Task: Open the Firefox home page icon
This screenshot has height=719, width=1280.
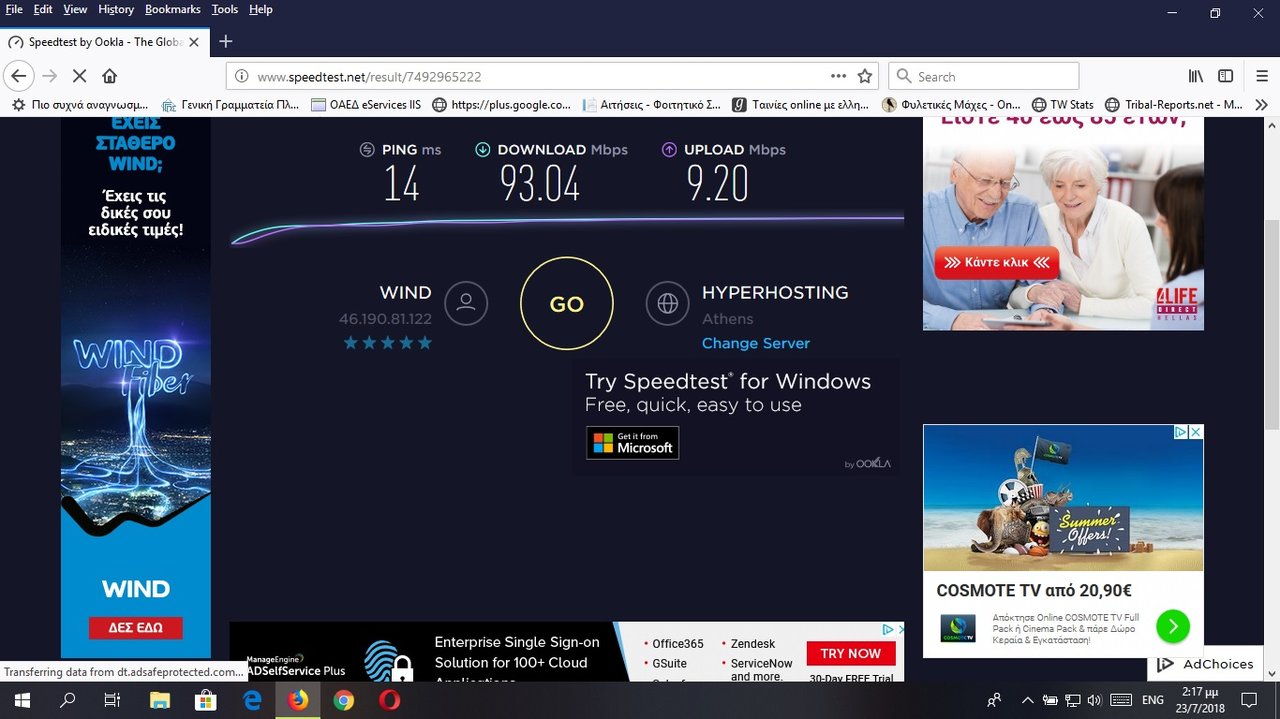Action: click(110, 76)
